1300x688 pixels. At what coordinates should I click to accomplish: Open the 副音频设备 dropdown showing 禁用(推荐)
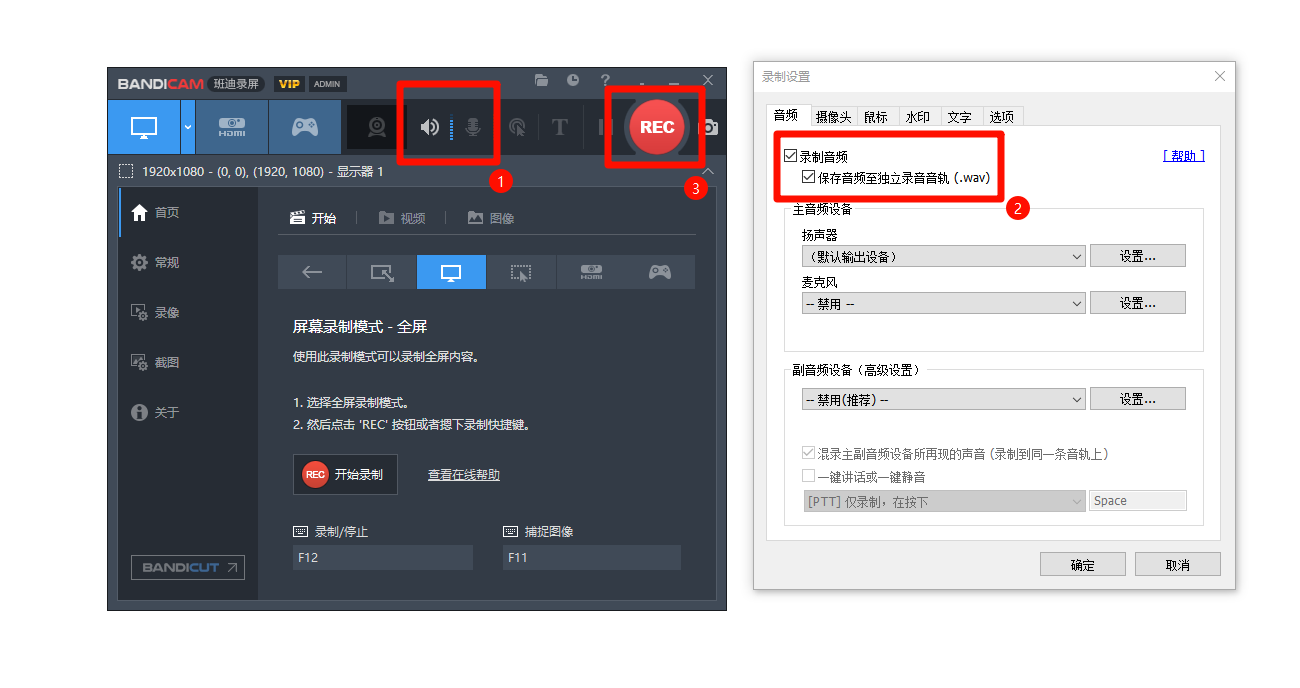tap(943, 400)
